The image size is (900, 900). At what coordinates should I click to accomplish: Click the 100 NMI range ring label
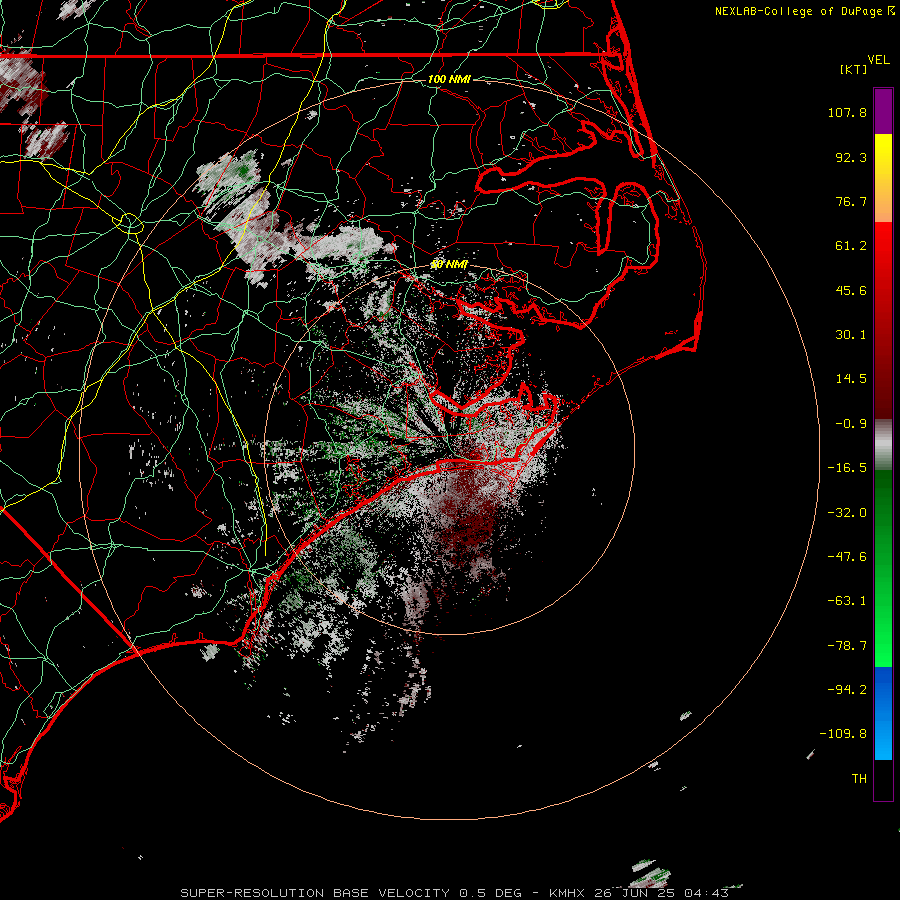(449, 79)
